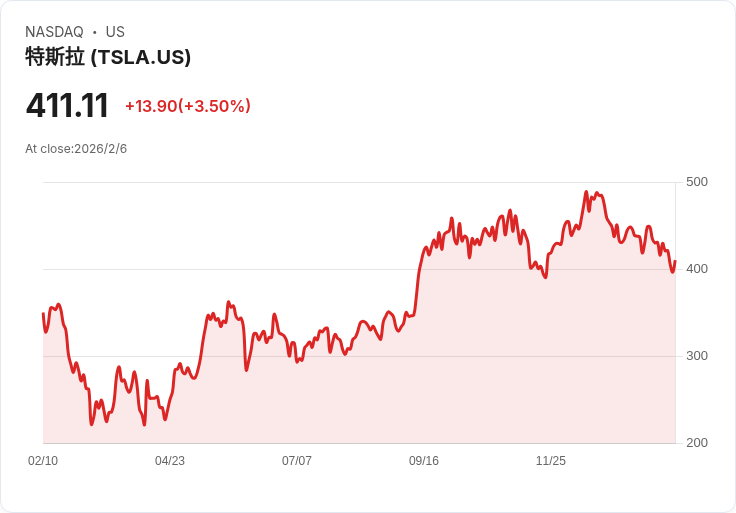The height and width of the screenshot is (513, 736).
Task: Select the 11/25 date on x-axis
Action: click(x=551, y=461)
